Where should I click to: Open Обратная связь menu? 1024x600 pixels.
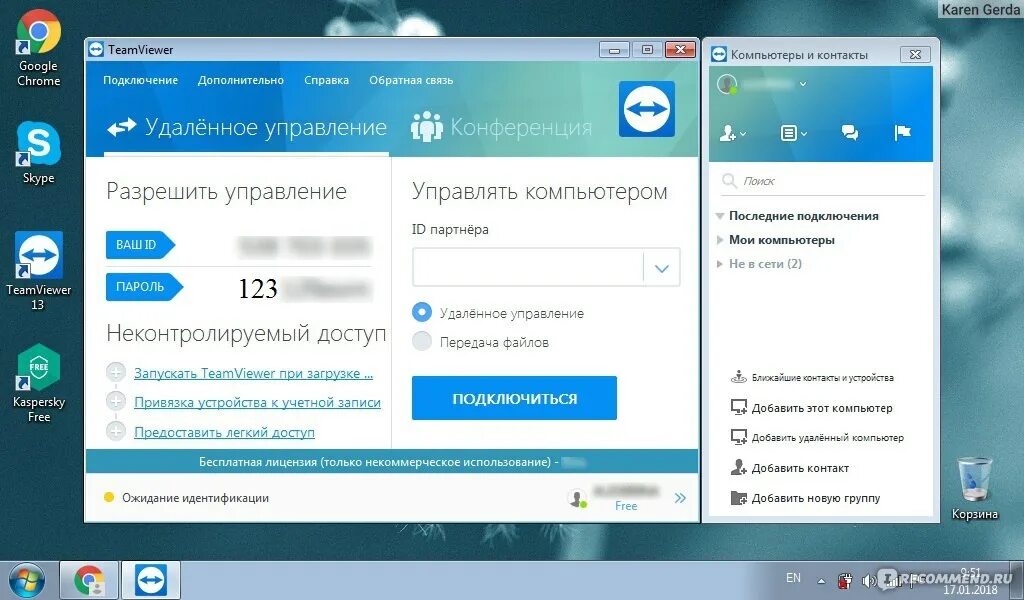pos(411,80)
